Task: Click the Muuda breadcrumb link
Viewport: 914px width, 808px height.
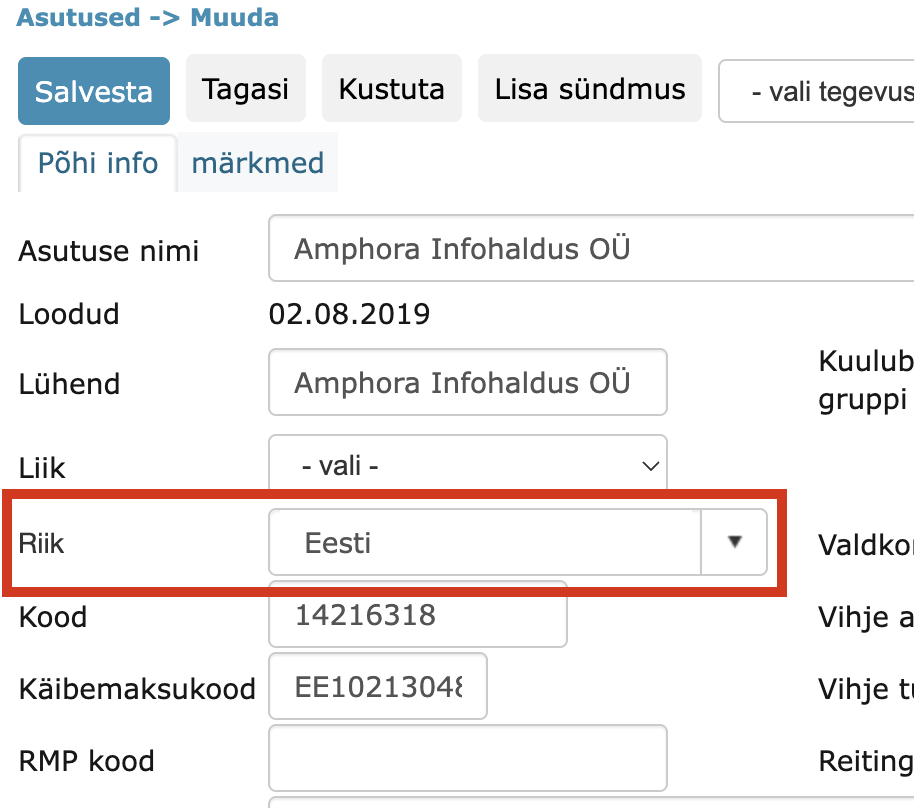Action: coord(233,17)
